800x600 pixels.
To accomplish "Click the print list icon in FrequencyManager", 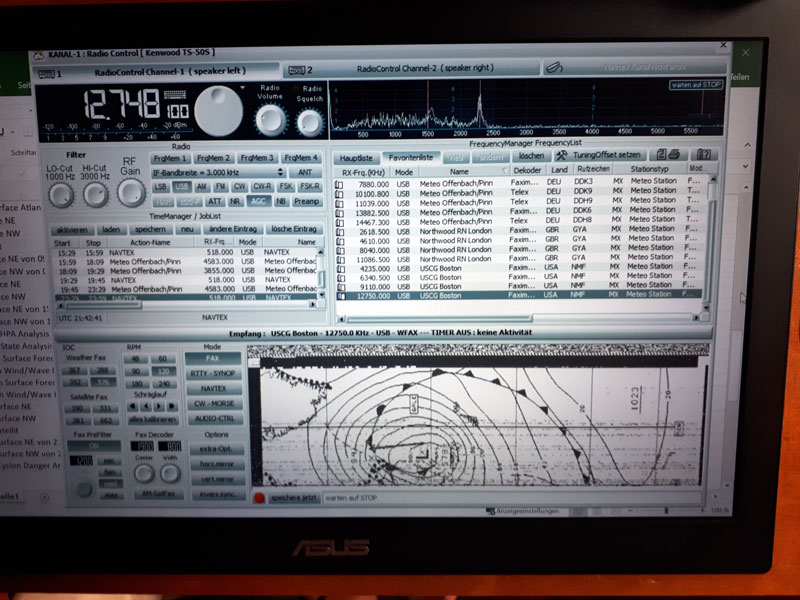I will coord(667,154).
